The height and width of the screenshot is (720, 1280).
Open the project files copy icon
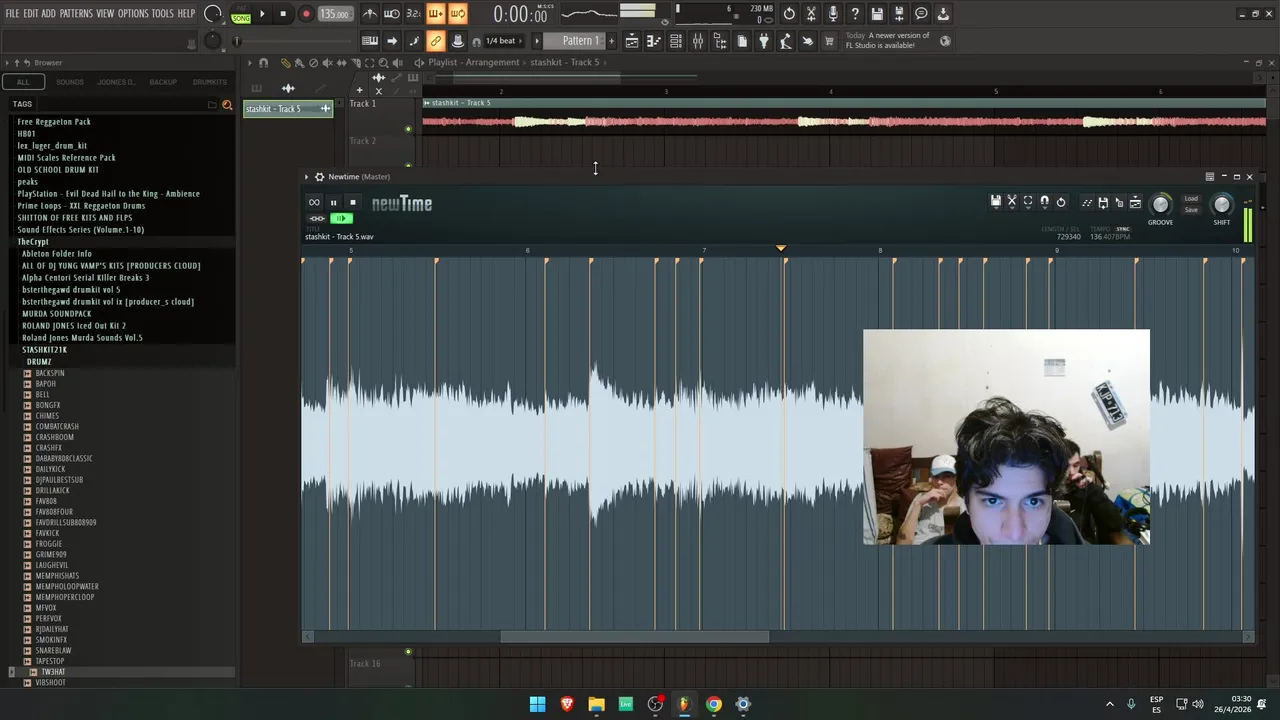742,41
